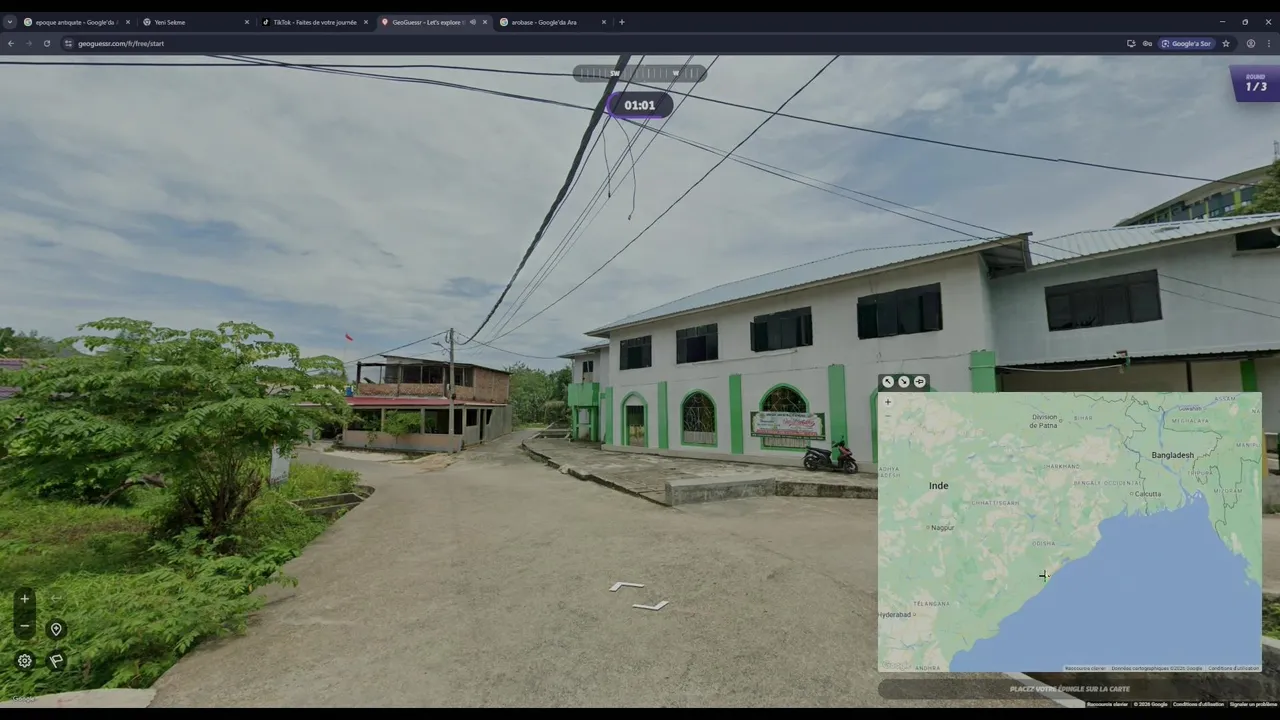Click Nagpur on the guess map
This screenshot has width=1280, height=720.
point(942,527)
